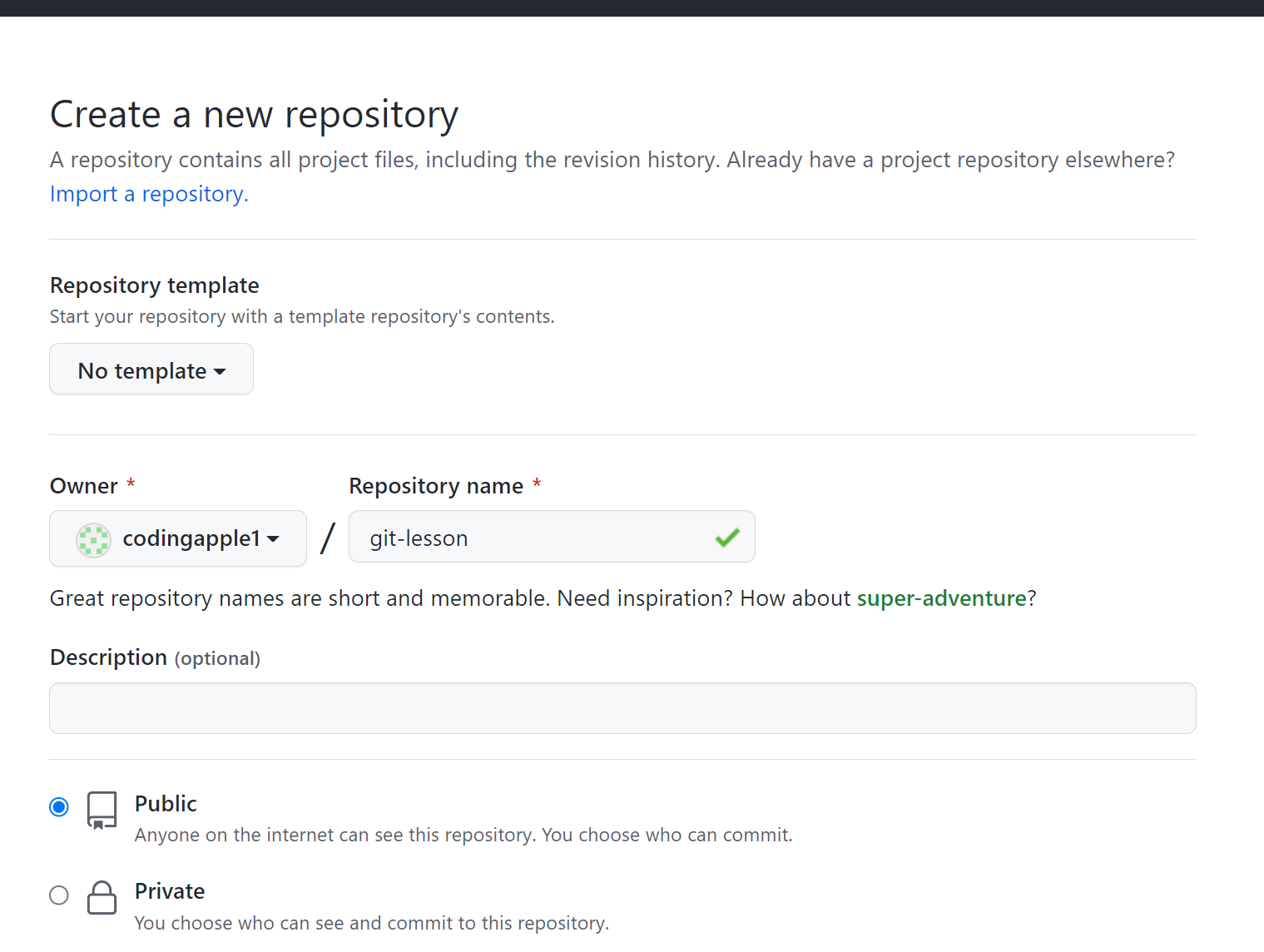
Task: Click the Public option label text
Action: (166, 804)
